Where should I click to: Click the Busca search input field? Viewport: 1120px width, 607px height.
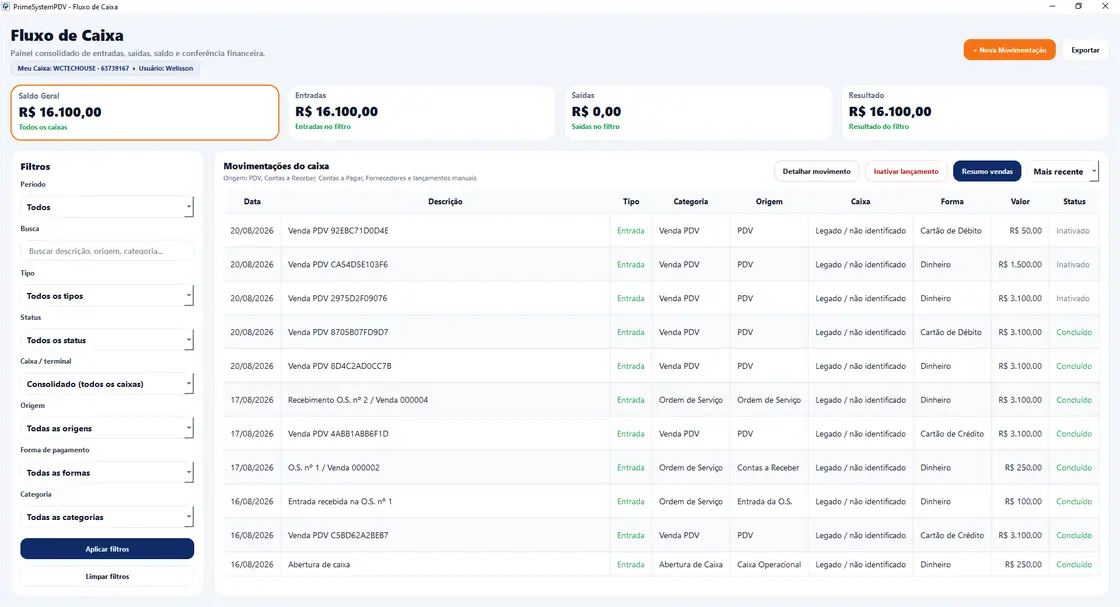[x=107, y=251]
